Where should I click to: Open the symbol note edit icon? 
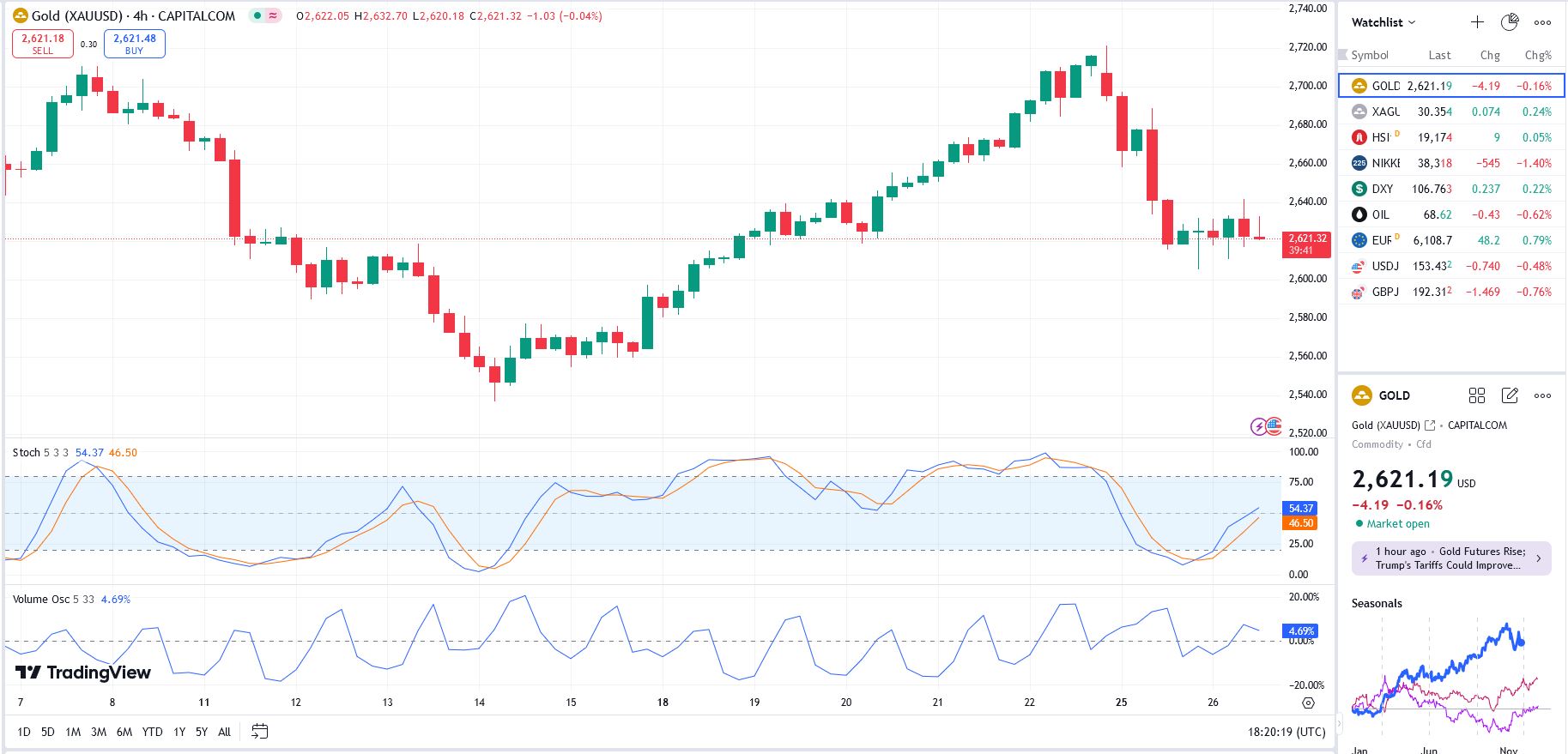[1510, 395]
